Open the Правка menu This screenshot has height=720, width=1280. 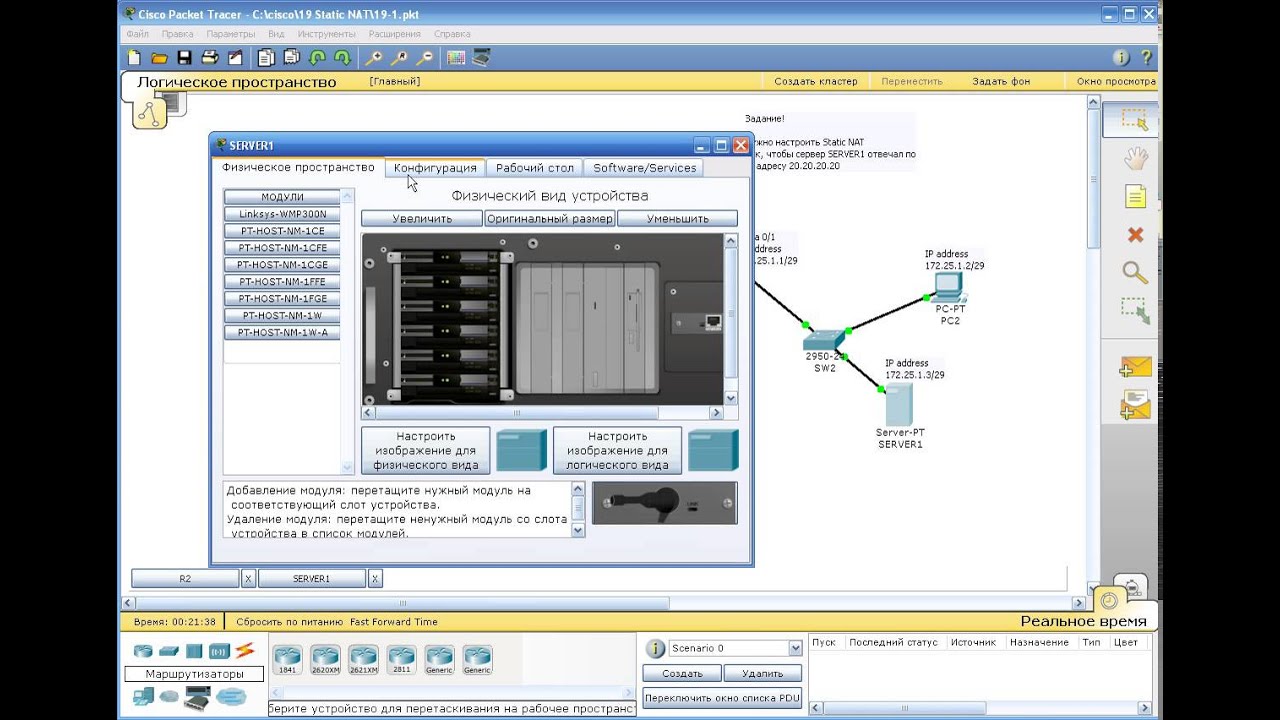coord(177,34)
